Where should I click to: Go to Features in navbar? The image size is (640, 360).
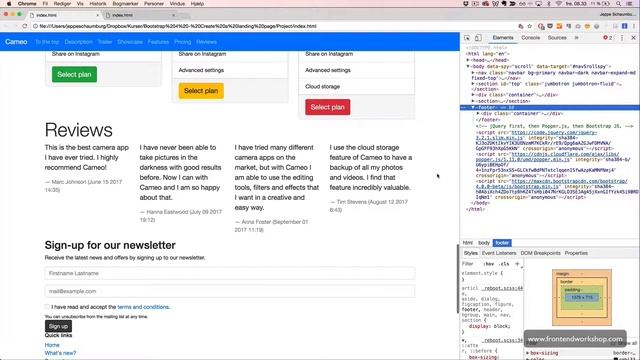click(x=158, y=42)
